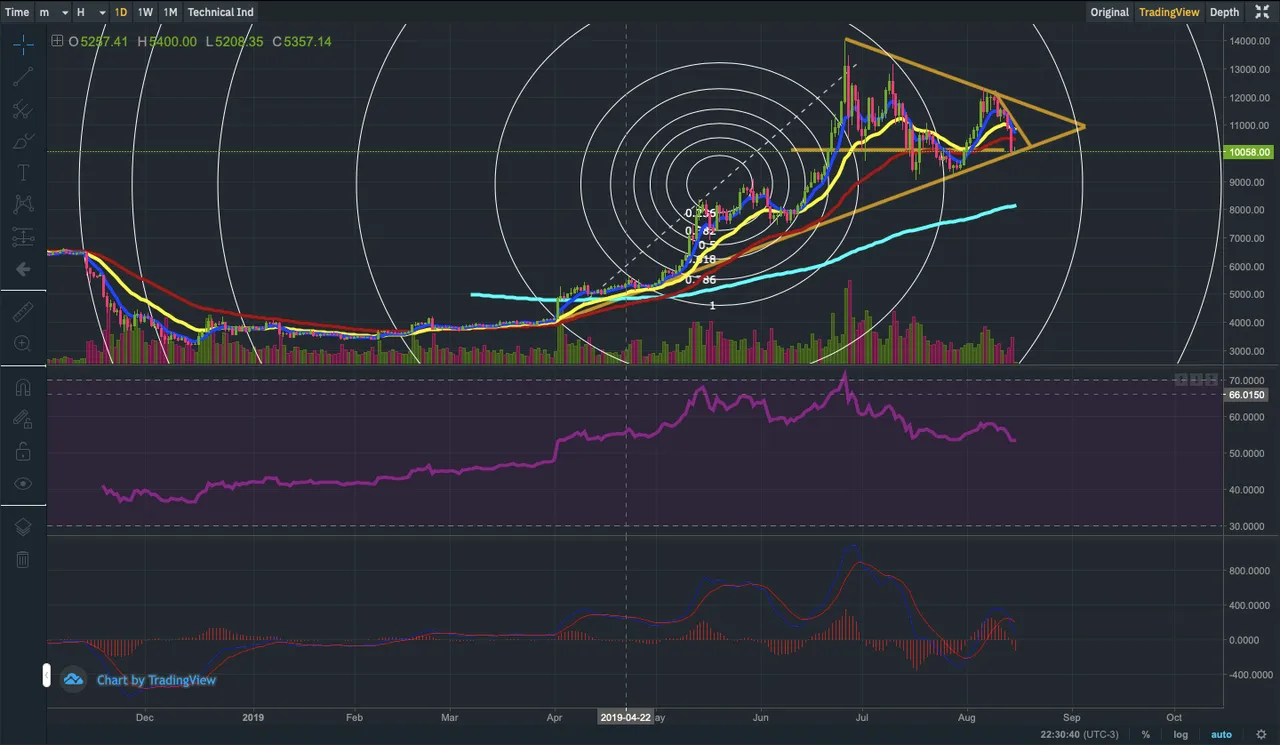The height and width of the screenshot is (745, 1280).
Task: Select the text annotation tool
Action: [x=23, y=173]
